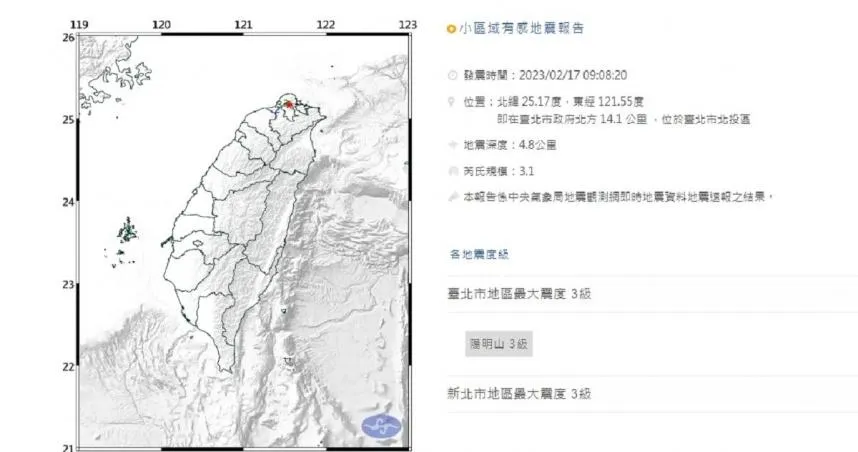Click the 小區域有感地震報告 title
This screenshot has width=858, height=452.
(515, 29)
